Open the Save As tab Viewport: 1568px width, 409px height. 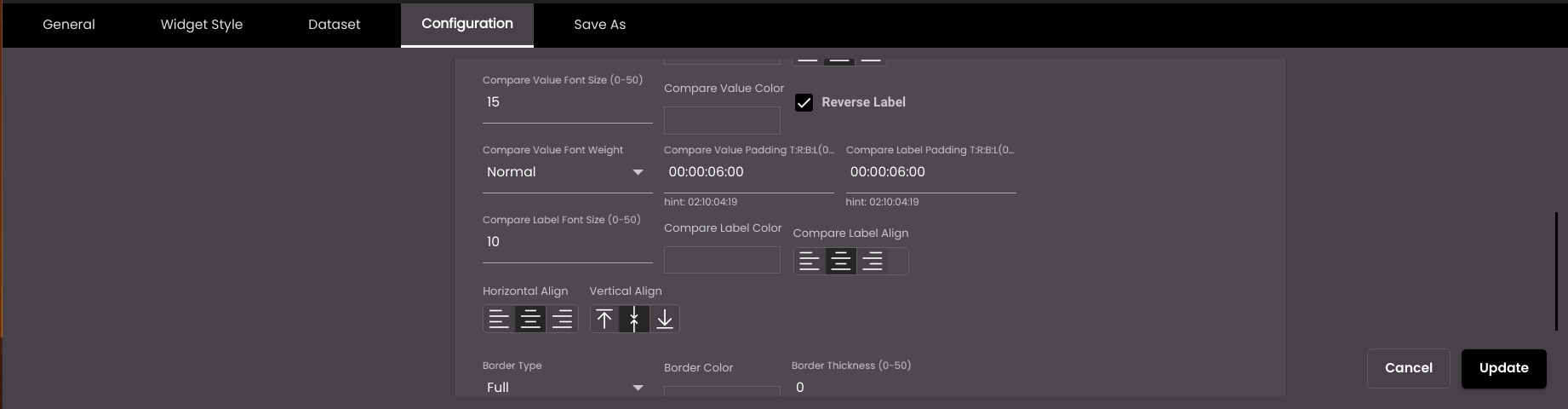(x=600, y=25)
